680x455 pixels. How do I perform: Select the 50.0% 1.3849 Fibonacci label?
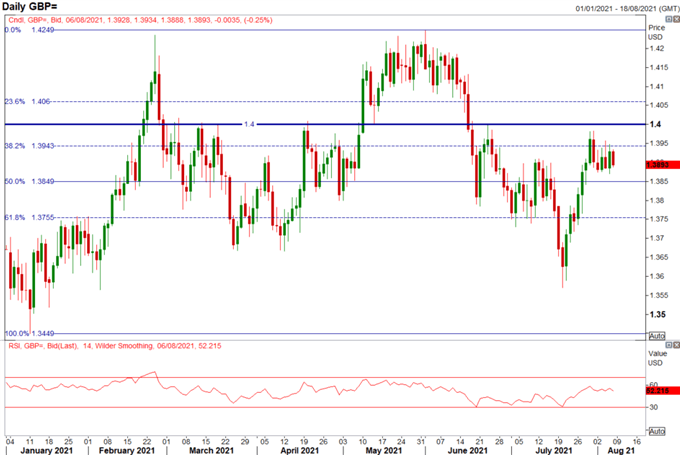click(29, 181)
